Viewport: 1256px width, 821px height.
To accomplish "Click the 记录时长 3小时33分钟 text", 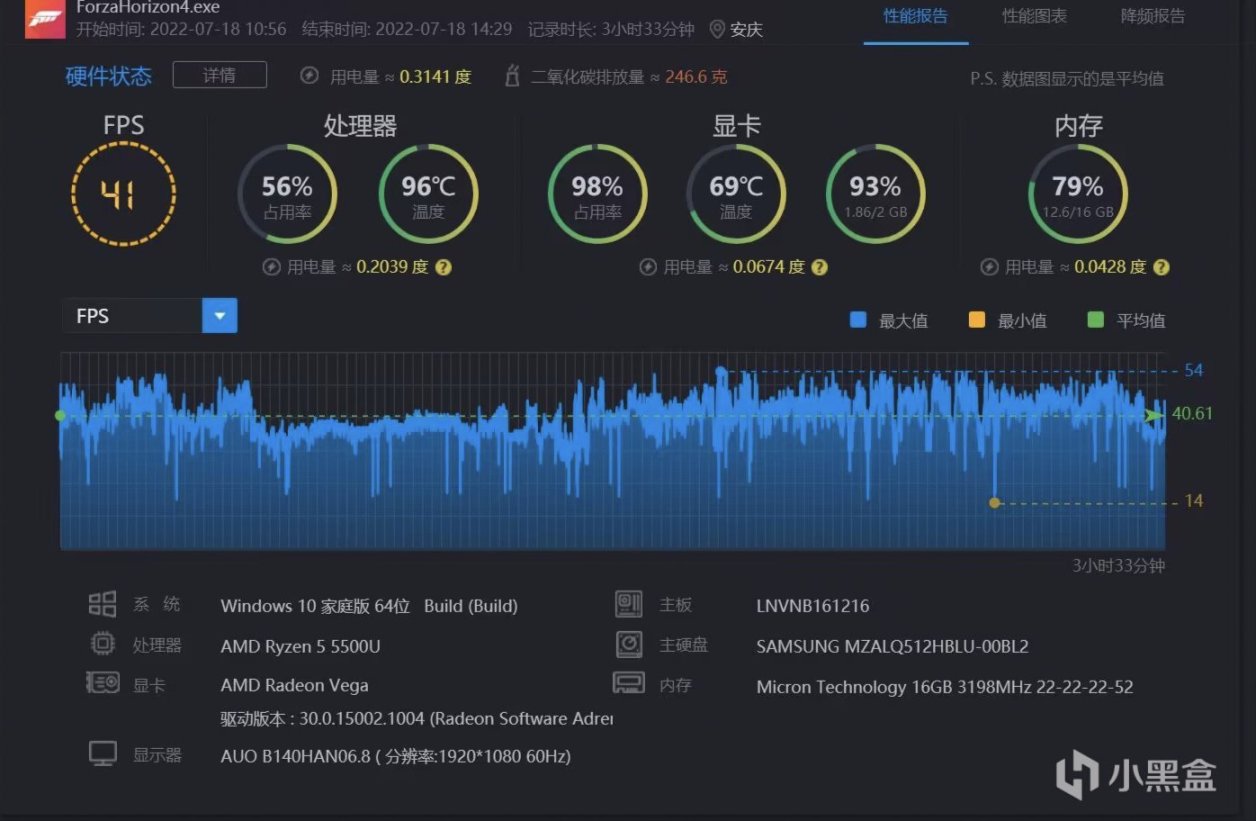I will point(613,29).
